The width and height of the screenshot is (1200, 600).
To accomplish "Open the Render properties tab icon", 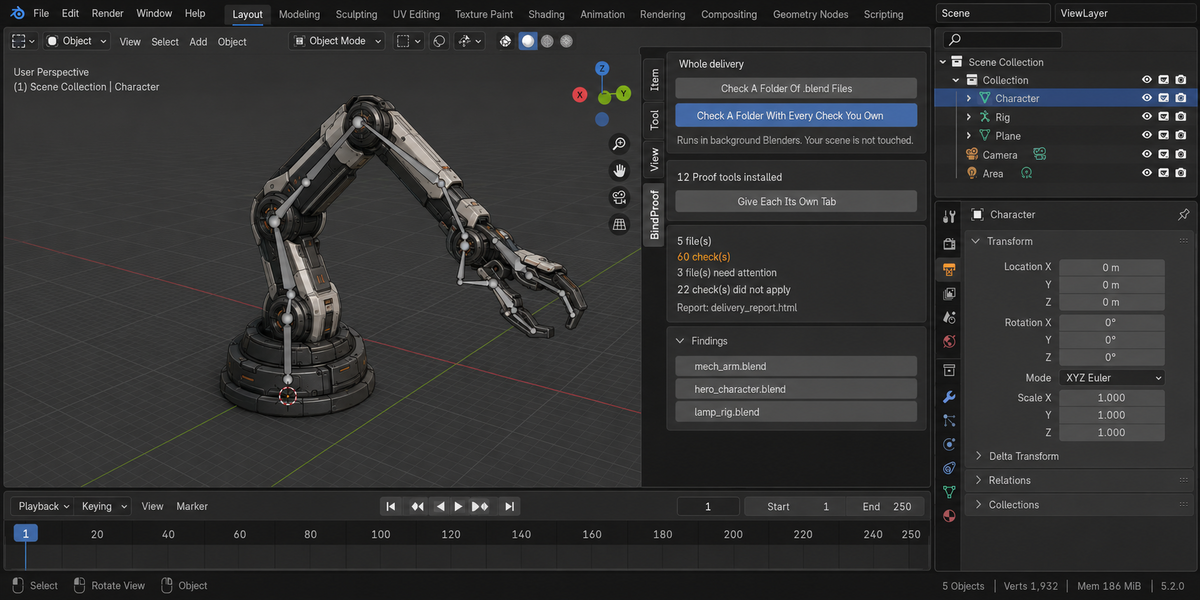I will coord(949,244).
